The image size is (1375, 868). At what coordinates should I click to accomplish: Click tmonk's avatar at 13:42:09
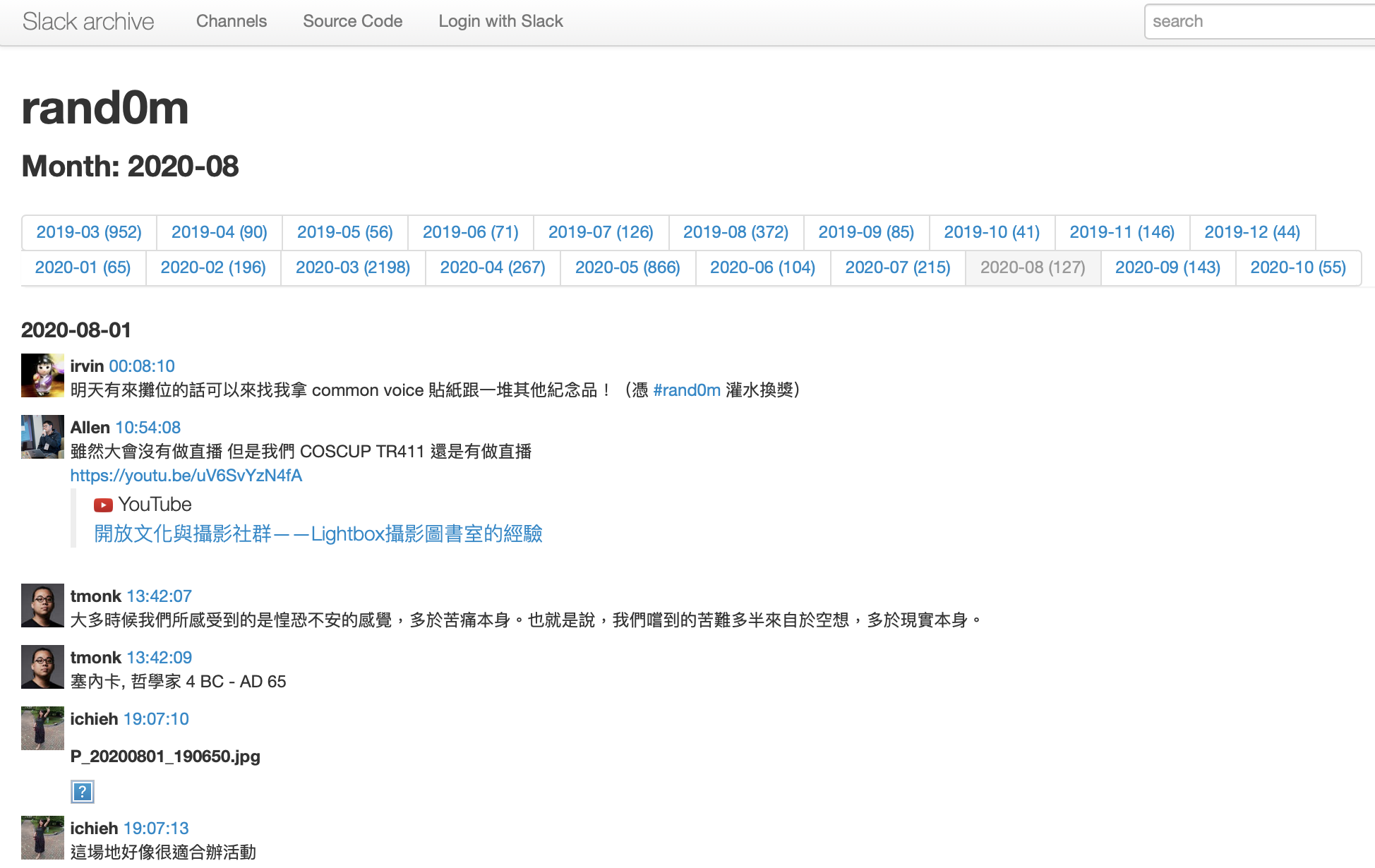[42, 667]
